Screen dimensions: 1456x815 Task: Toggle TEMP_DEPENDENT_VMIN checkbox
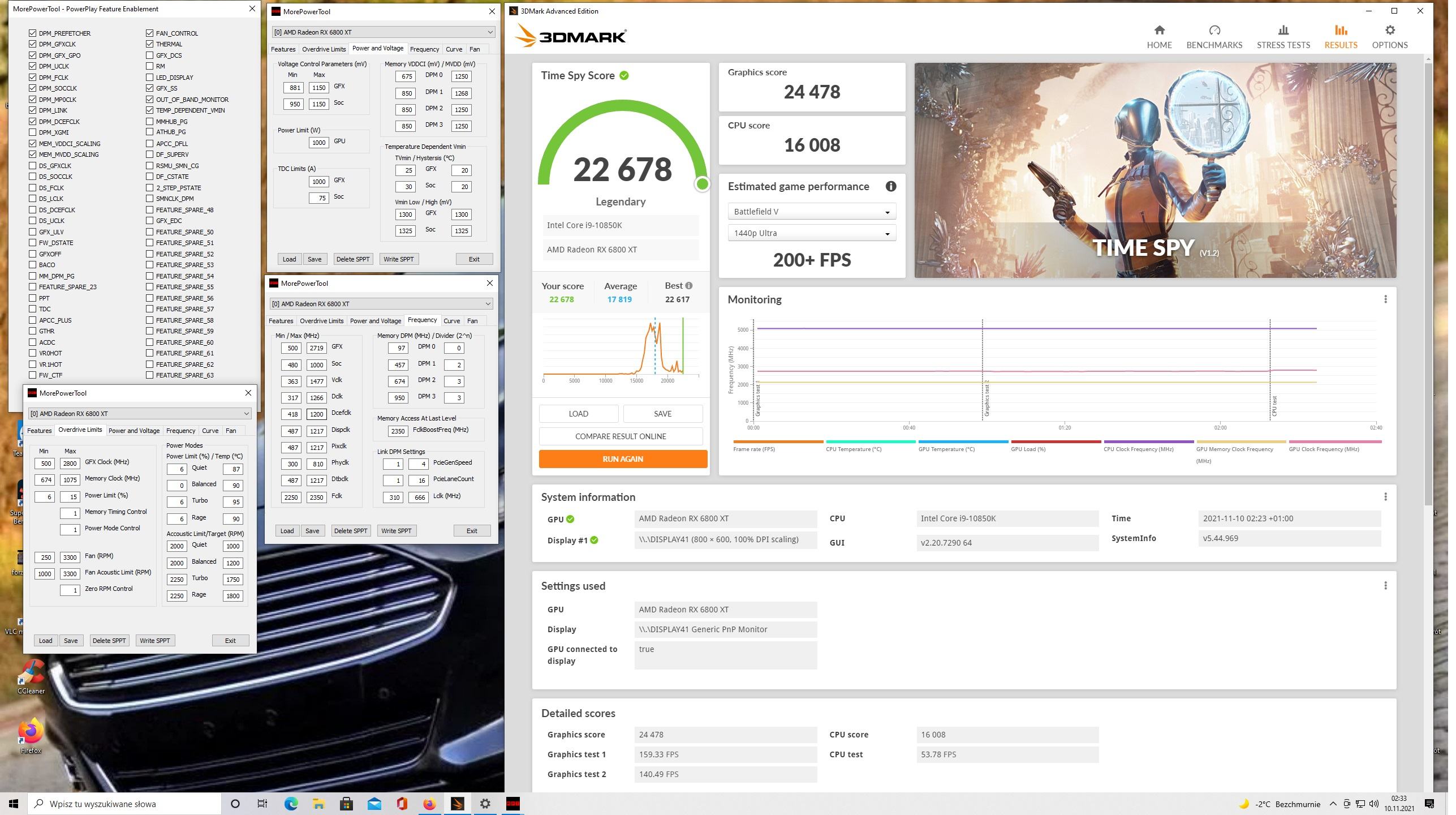[150, 110]
